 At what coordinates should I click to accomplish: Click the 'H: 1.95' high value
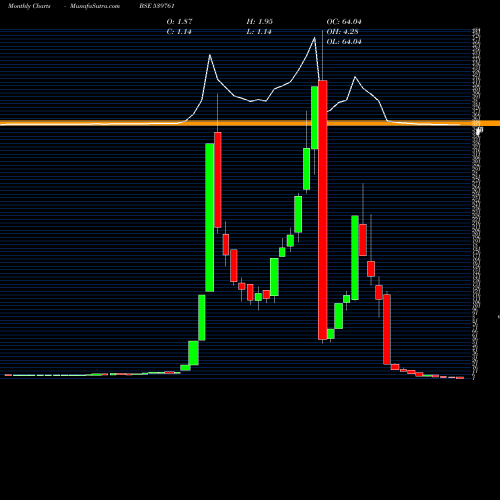(260, 22)
